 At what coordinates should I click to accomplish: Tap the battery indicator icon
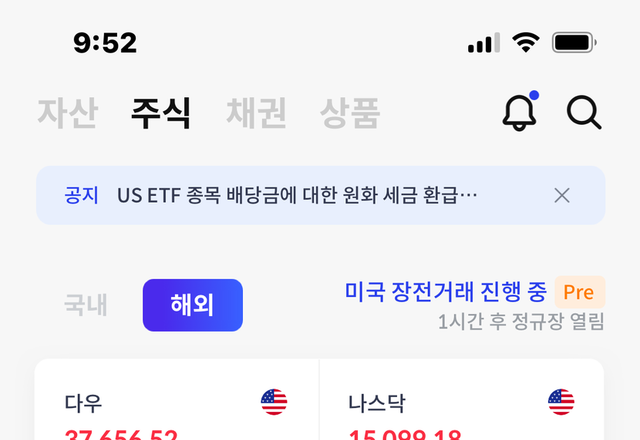pos(574,42)
